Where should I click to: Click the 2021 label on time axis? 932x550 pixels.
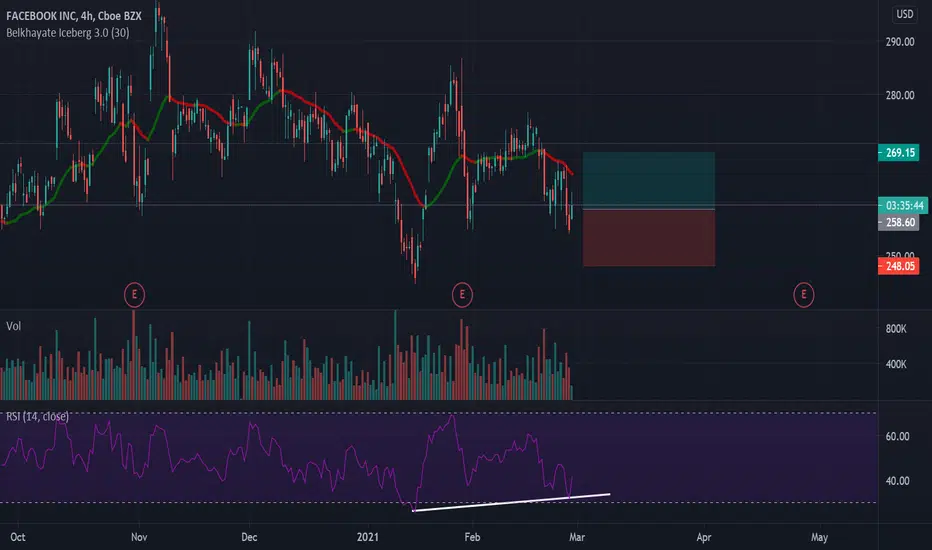click(x=367, y=537)
